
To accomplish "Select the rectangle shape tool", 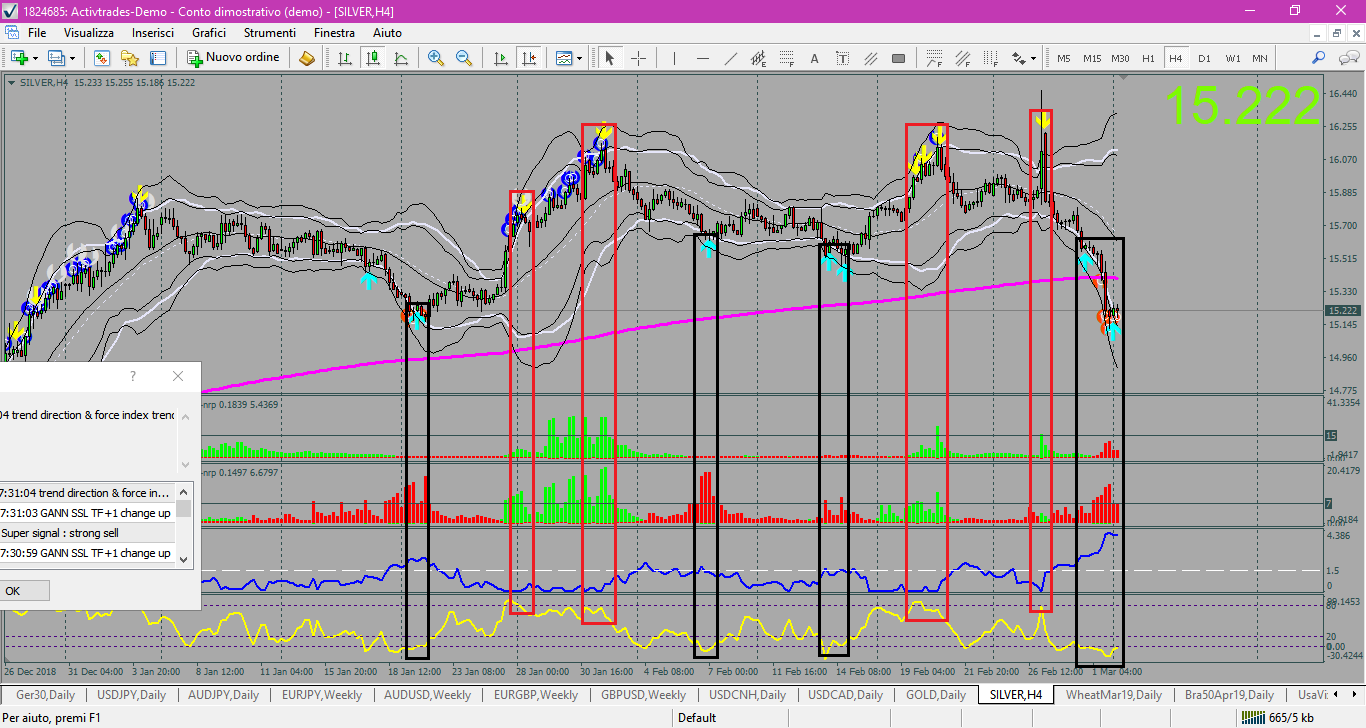I will (898, 58).
